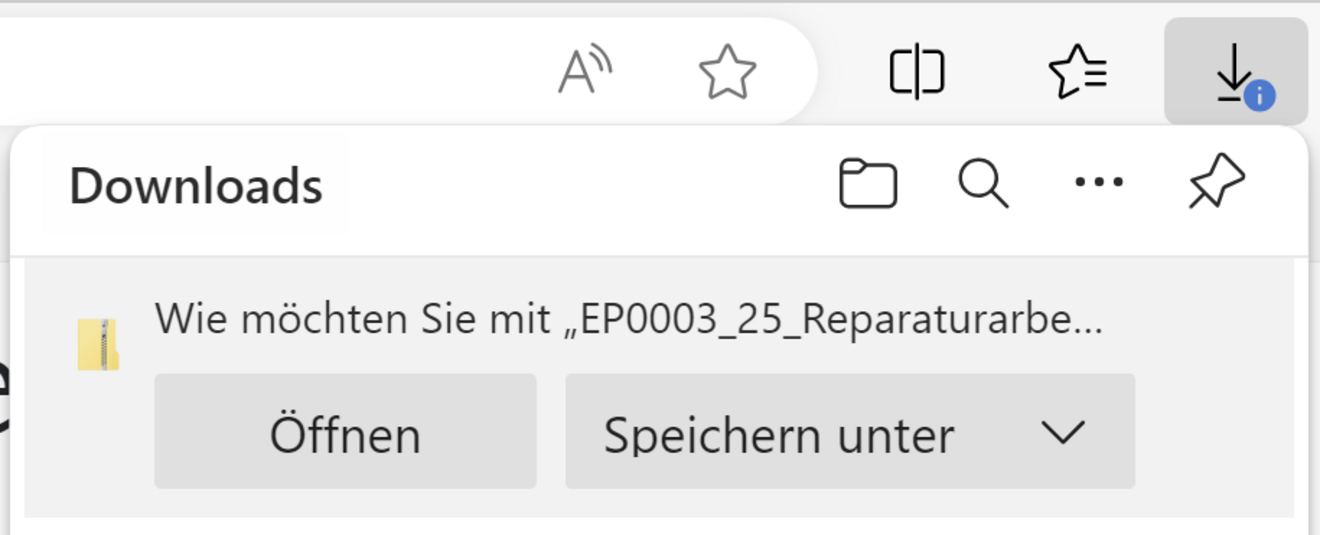This screenshot has height=535, width=1320.
Task: Click the Speichern unter button
Action: coord(779,434)
